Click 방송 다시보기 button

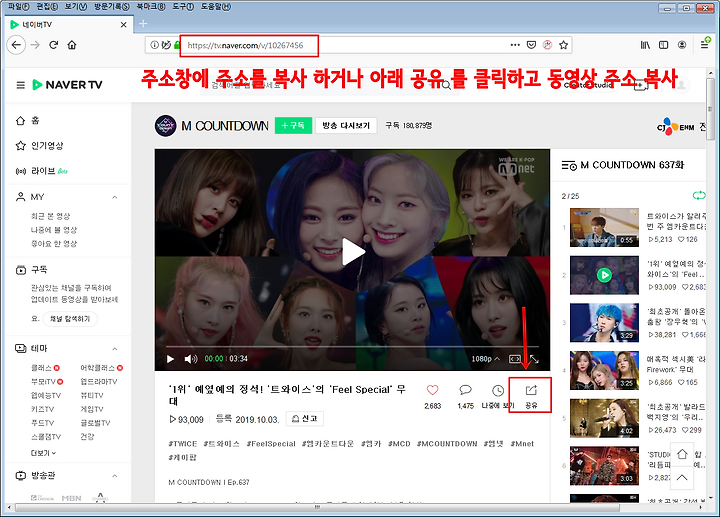[346, 125]
